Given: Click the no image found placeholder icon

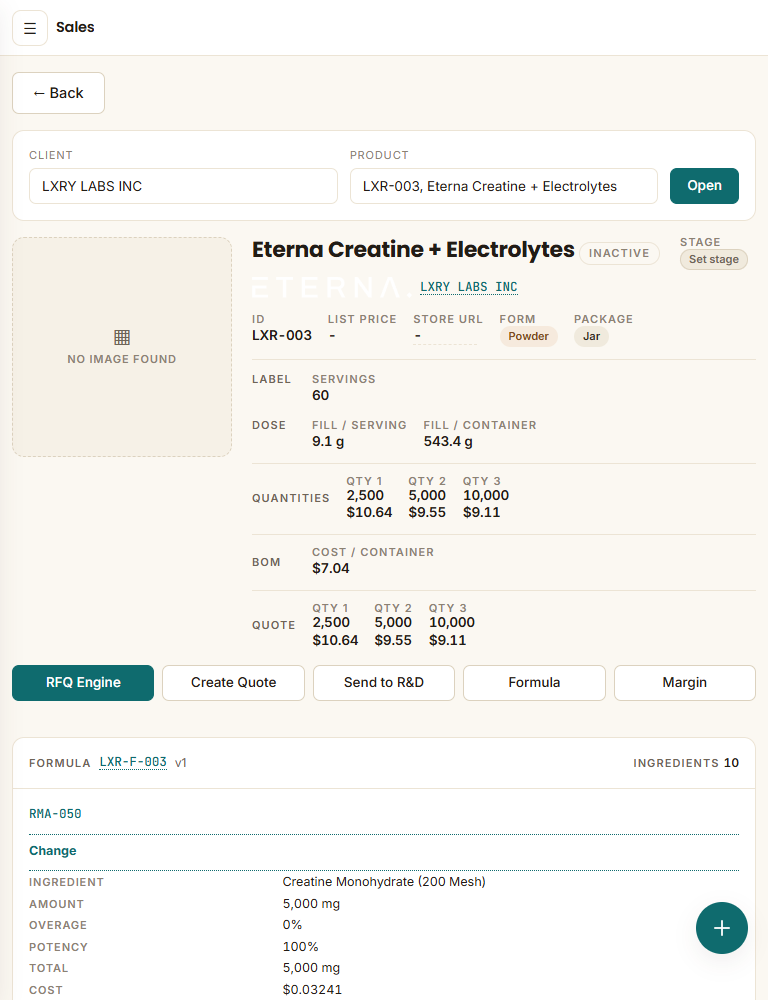Looking at the screenshot, I should coord(122,337).
